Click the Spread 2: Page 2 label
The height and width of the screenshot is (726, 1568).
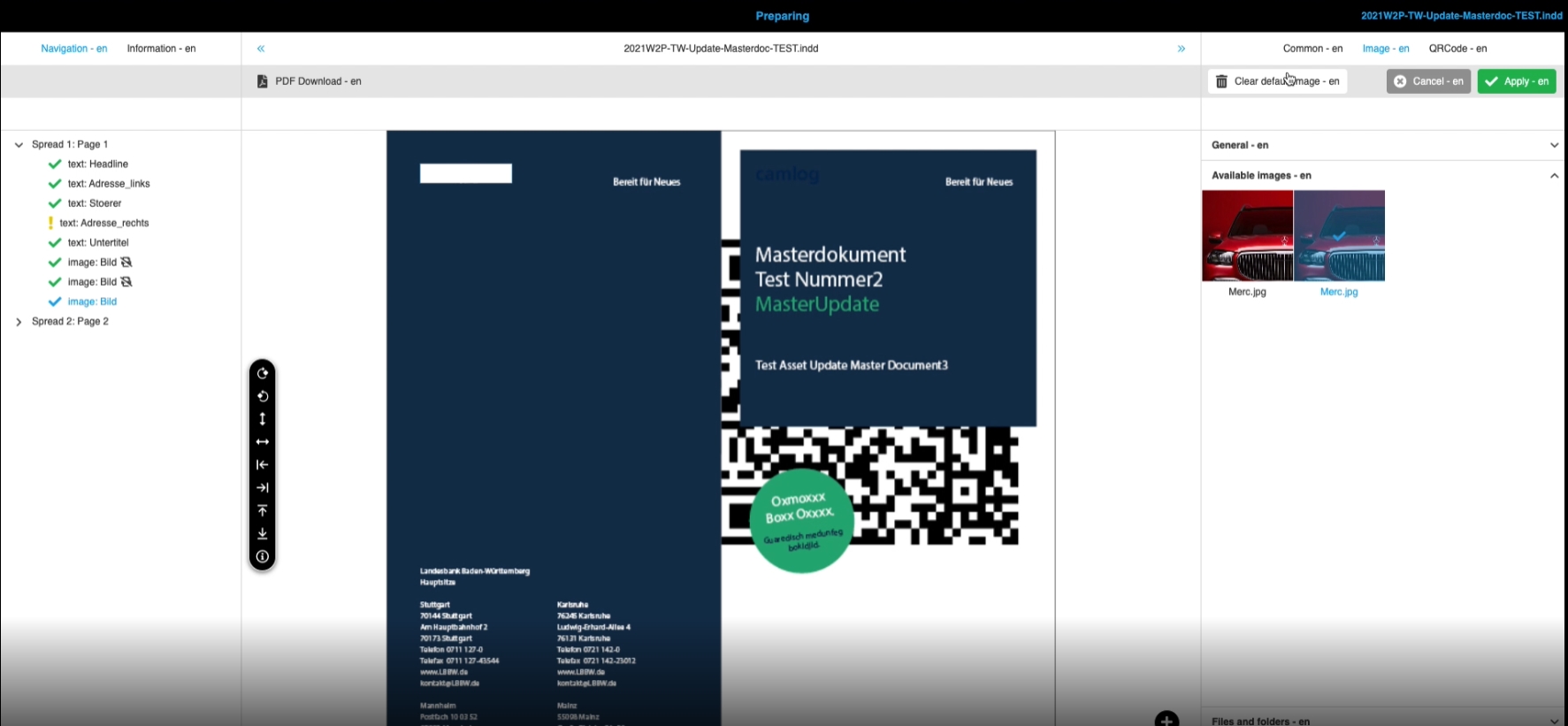(x=70, y=322)
